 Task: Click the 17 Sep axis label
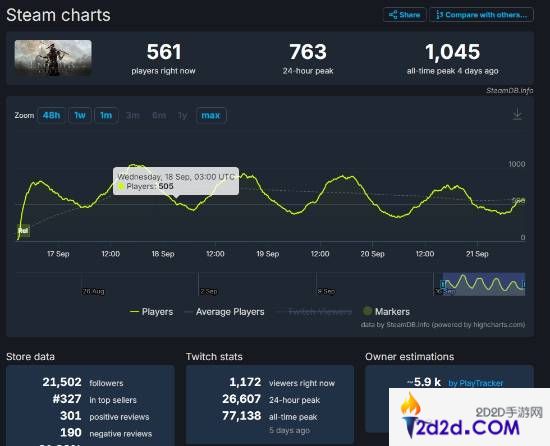coord(58,254)
